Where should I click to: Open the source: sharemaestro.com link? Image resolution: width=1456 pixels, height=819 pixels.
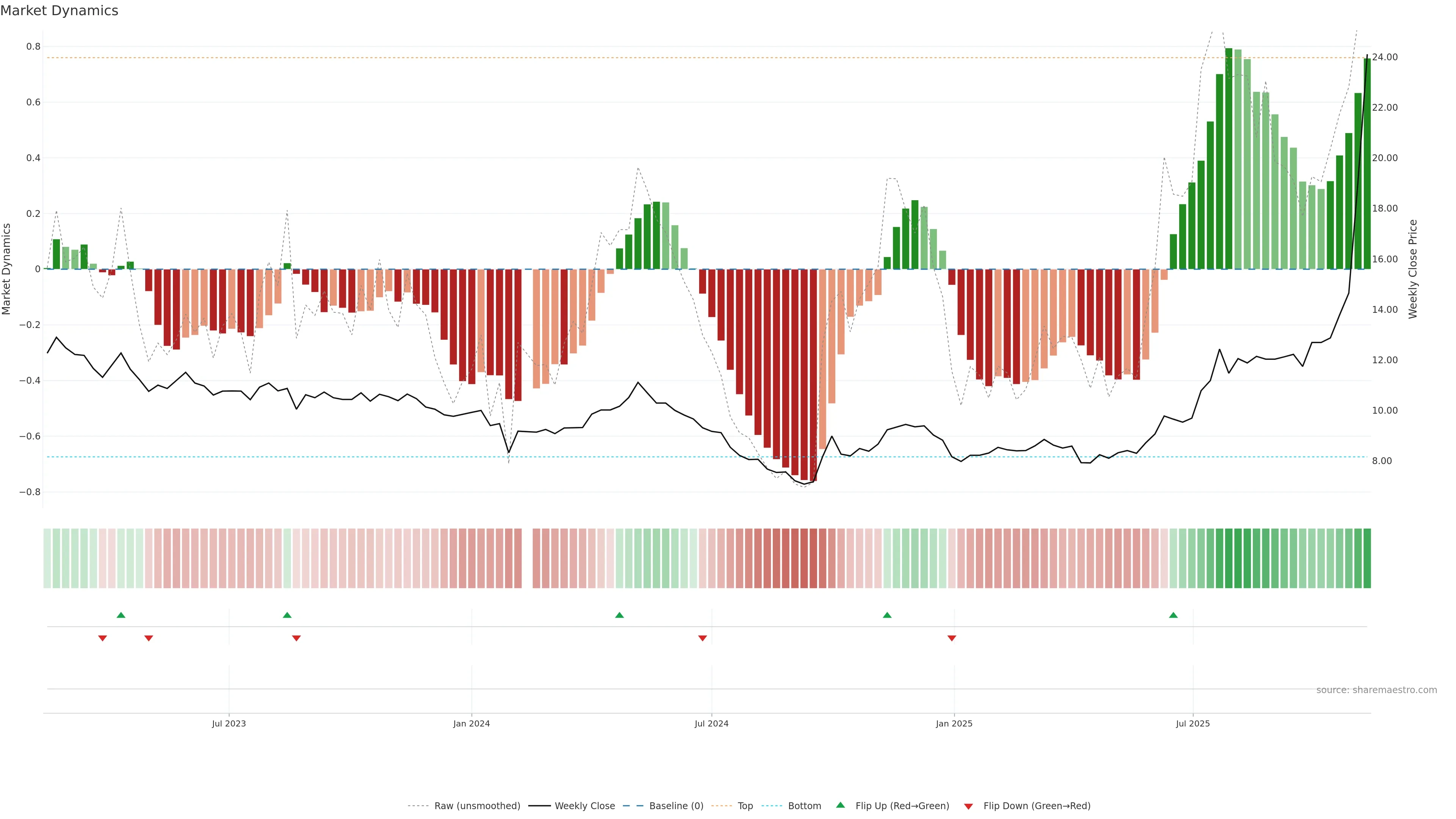point(1376,690)
